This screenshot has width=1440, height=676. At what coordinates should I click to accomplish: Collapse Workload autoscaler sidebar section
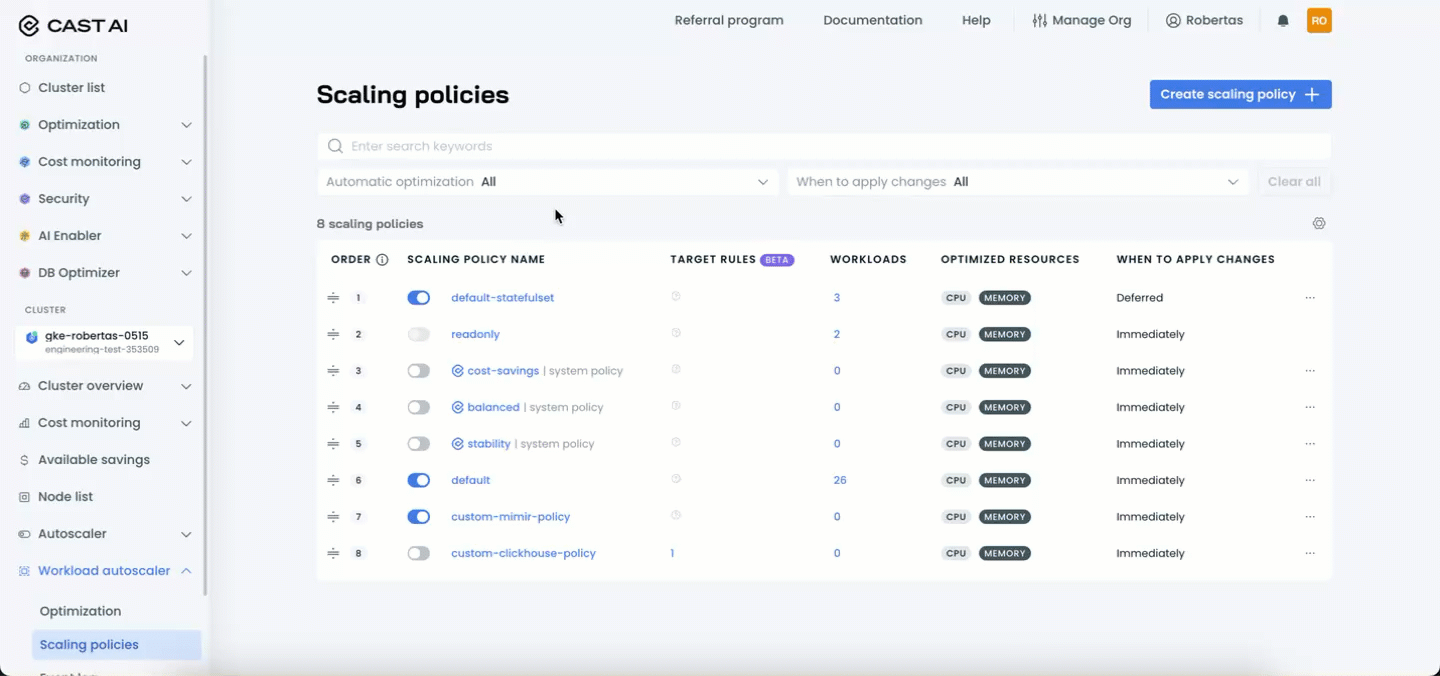click(105, 571)
